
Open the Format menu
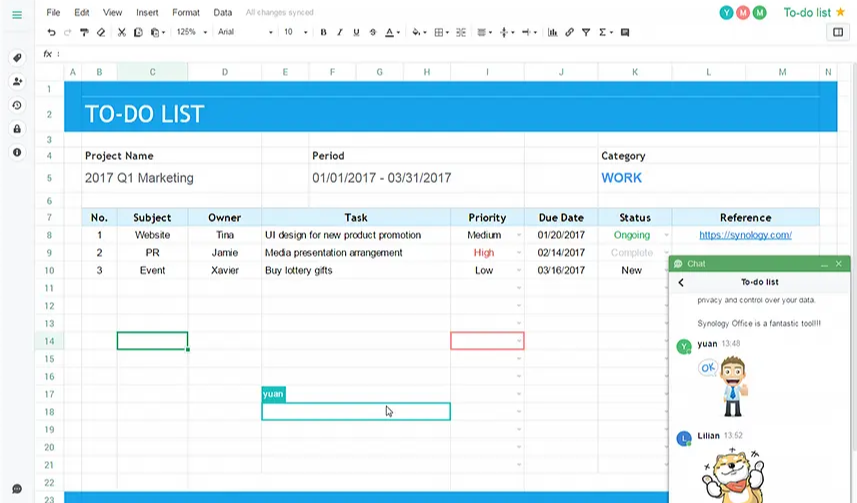coord(185,13)
